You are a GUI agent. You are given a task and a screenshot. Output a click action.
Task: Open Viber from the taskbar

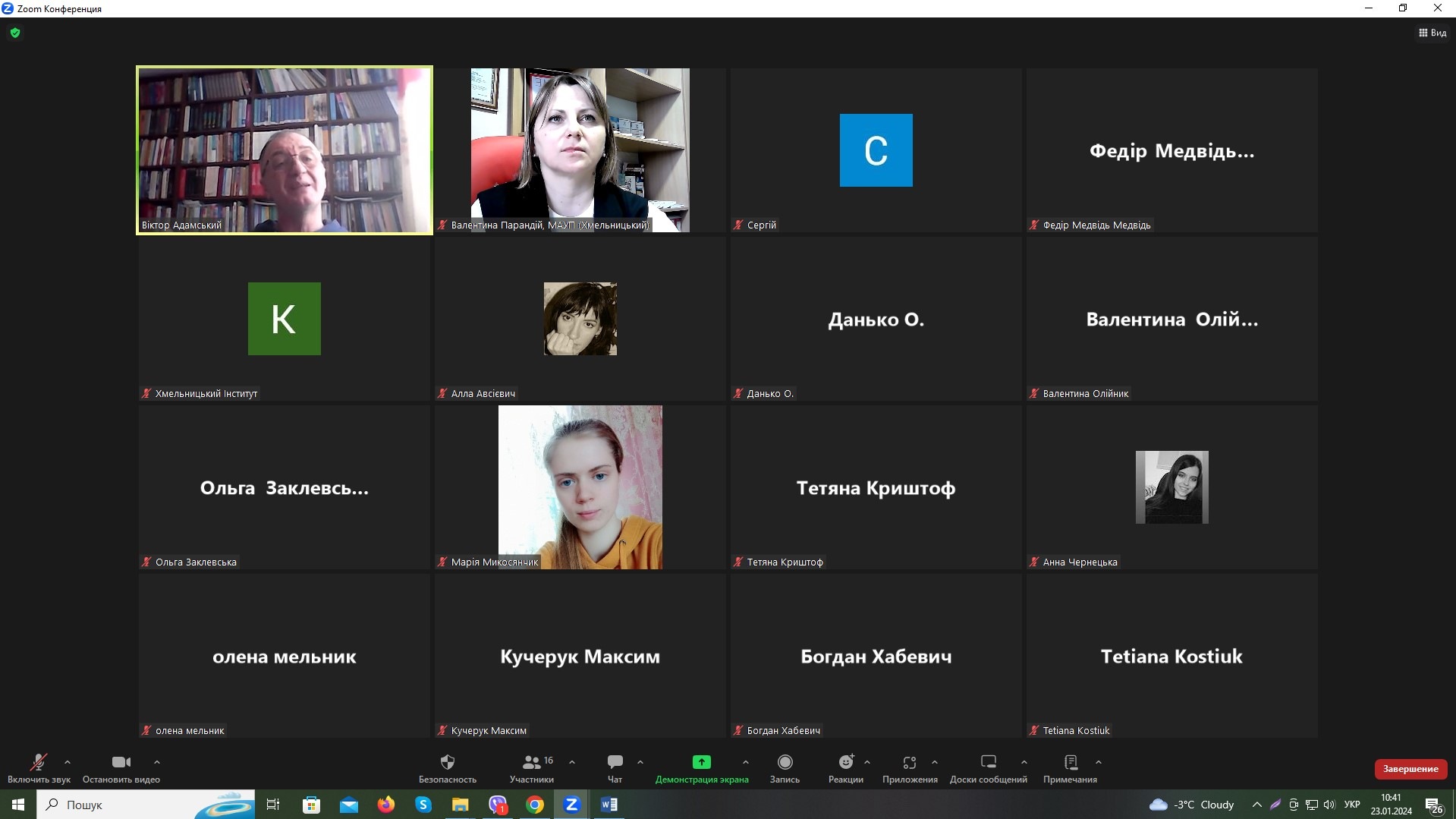coord(498,805)
